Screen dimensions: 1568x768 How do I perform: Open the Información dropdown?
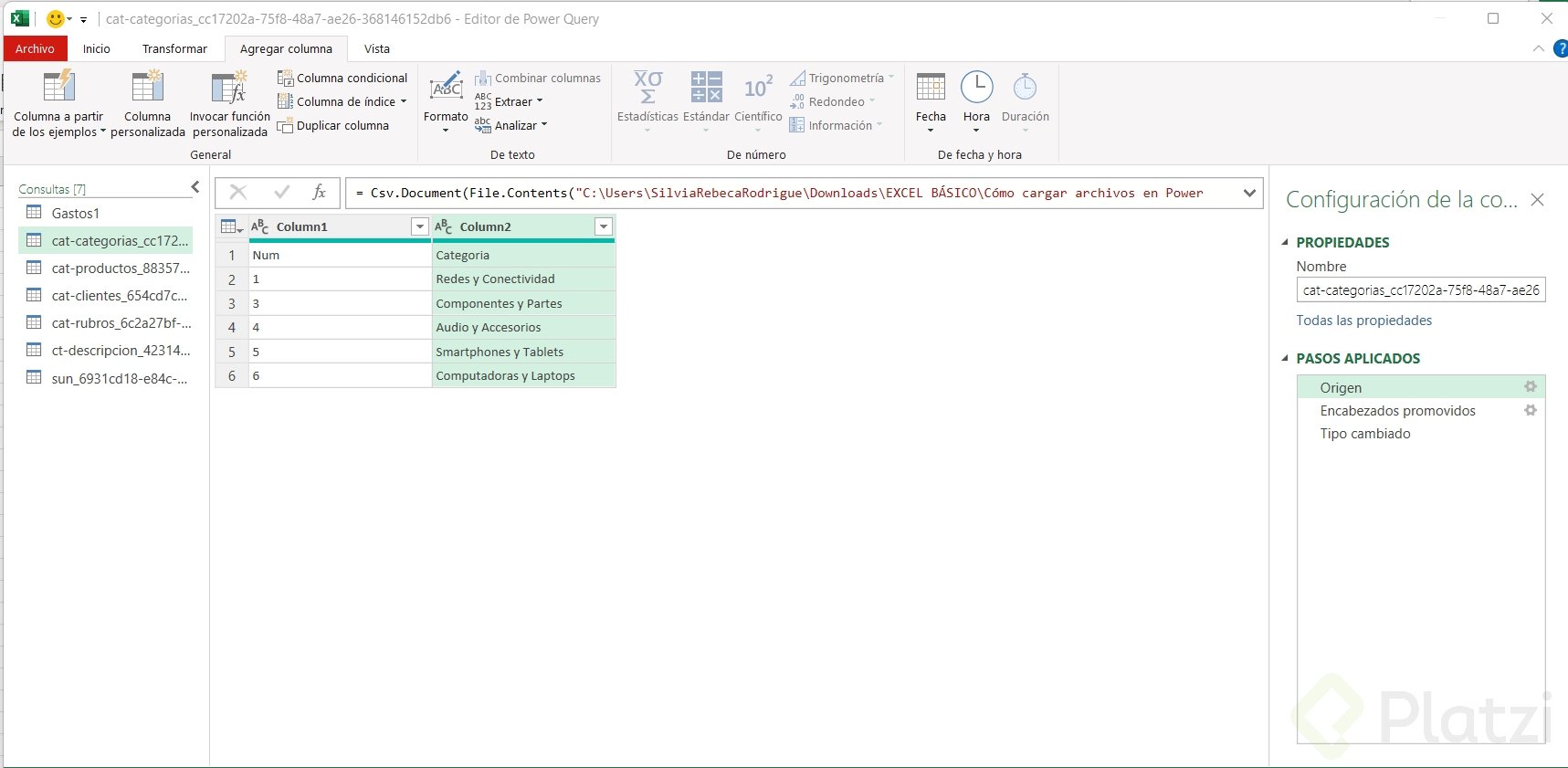pos(837,125)
